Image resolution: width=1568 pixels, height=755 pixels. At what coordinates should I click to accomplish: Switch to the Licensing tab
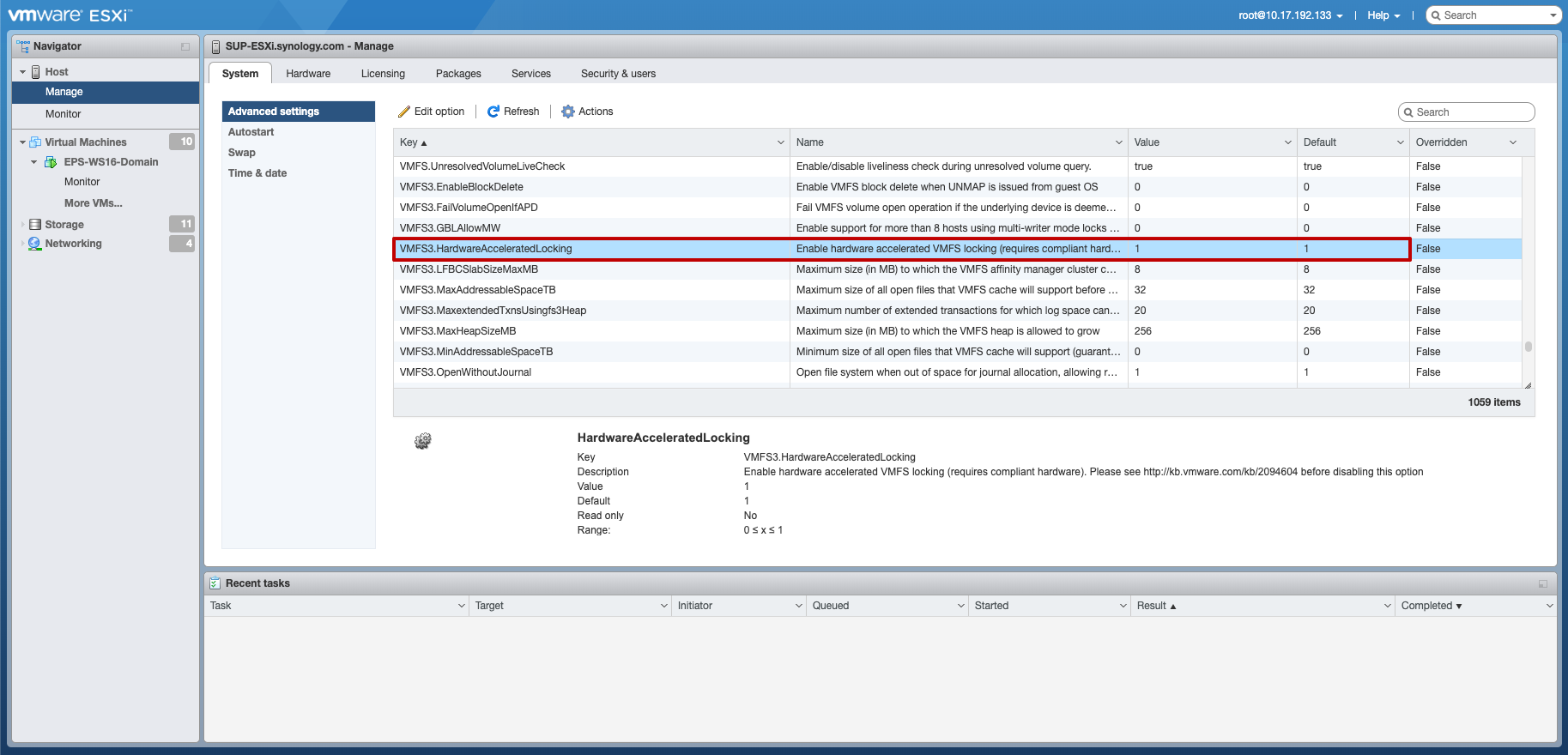pyautogui.click(x=383, y=74)
